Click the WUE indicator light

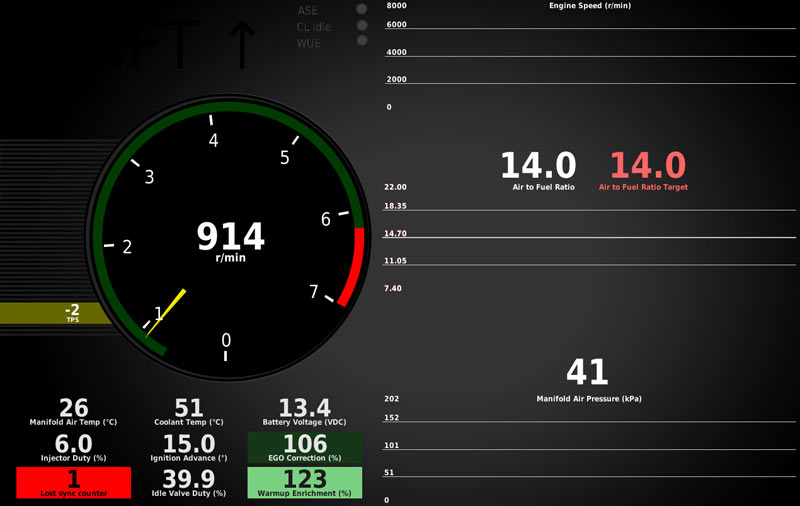361,42
